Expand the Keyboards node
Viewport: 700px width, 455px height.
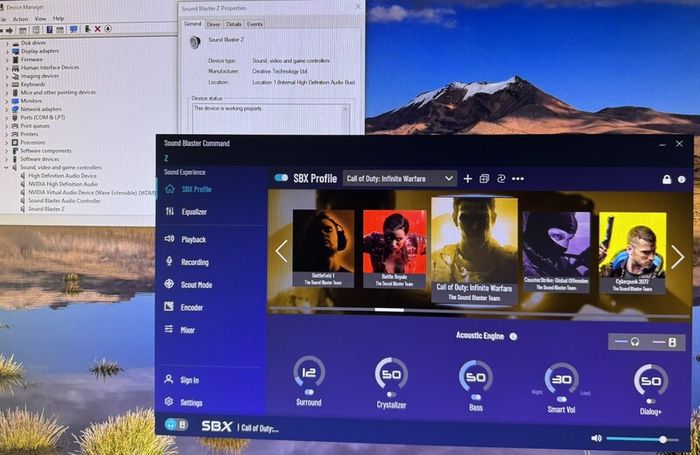[x=6, y=85]
